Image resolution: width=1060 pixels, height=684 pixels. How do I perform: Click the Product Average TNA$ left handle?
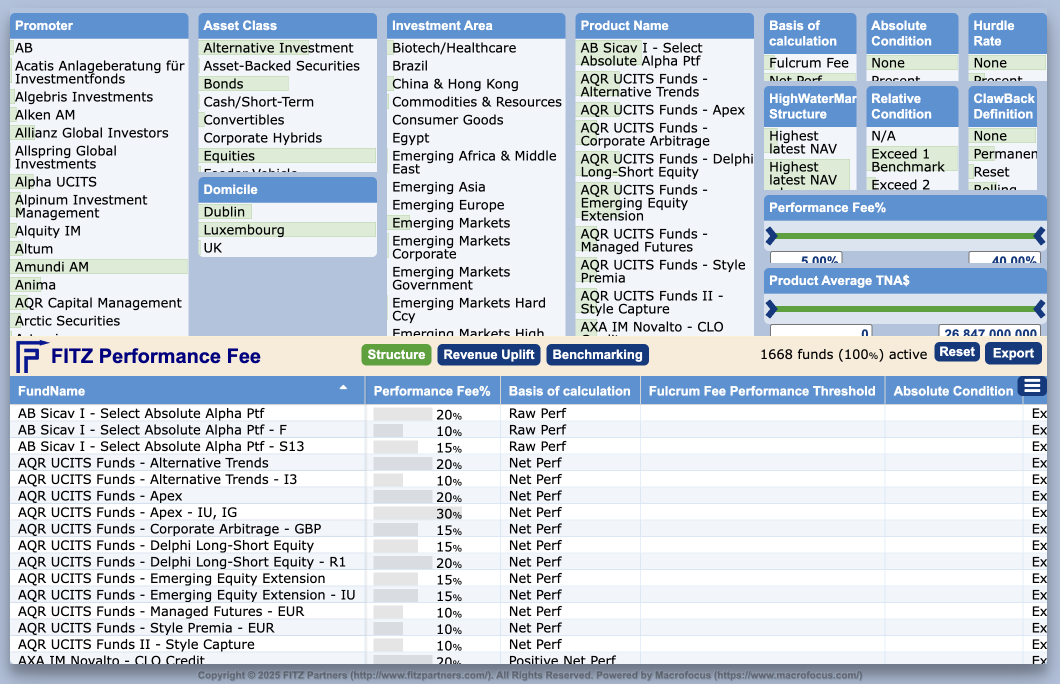(771, 309)
